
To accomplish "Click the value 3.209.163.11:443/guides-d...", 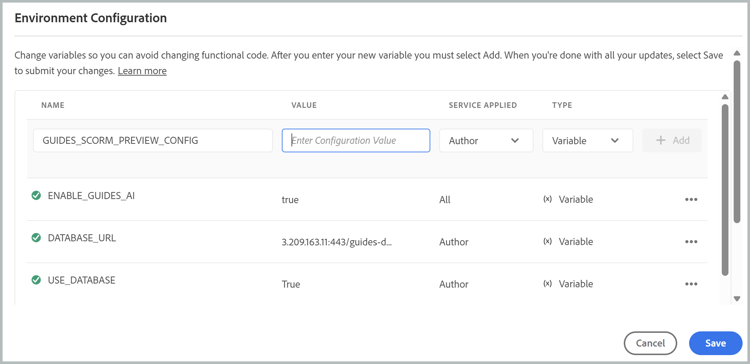I will (337, 242).
